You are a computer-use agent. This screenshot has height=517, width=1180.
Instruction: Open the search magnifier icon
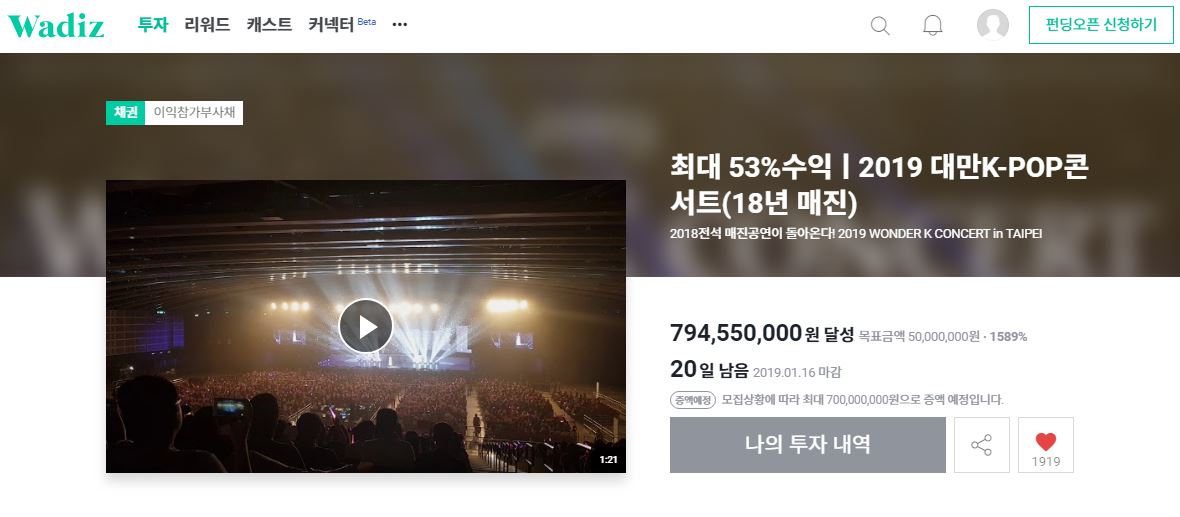tap(880, 26)
